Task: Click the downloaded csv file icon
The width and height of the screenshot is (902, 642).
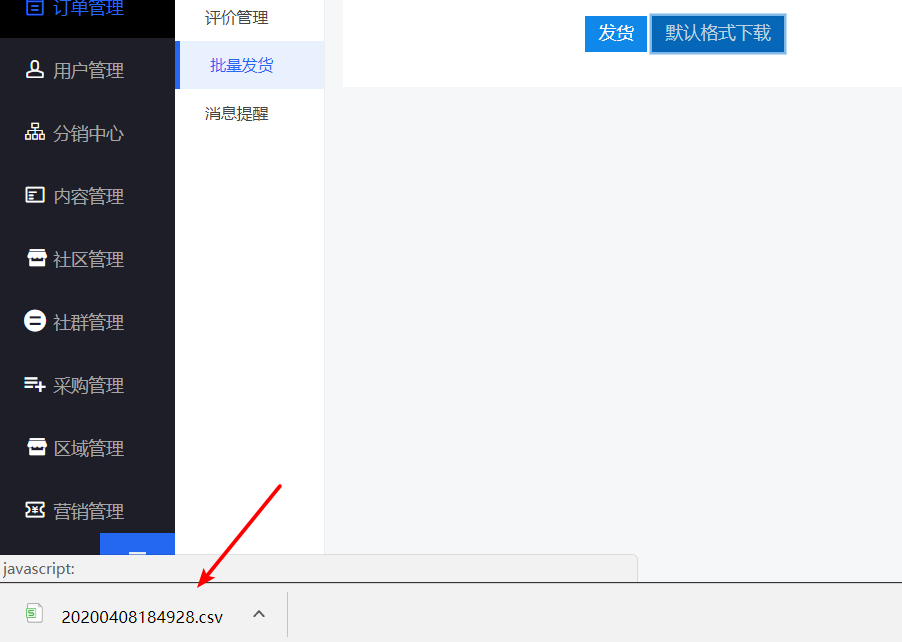Action: [x=34, y=613]
